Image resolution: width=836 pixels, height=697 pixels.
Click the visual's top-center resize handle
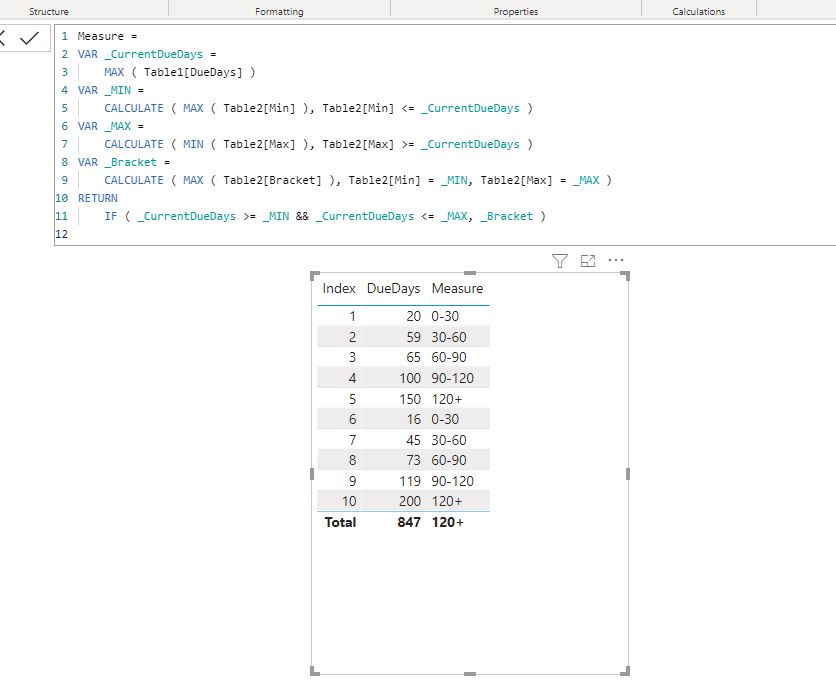point(470,273)
